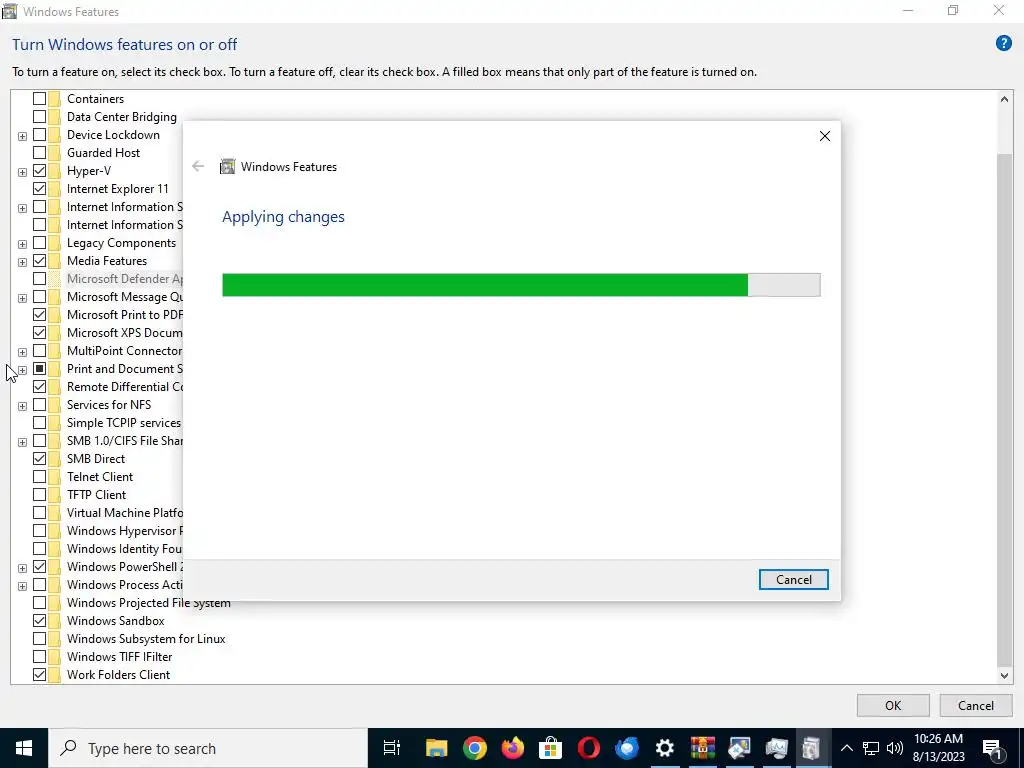Open the notification center icon
1024x768 pixels.
tap(993, 748)
